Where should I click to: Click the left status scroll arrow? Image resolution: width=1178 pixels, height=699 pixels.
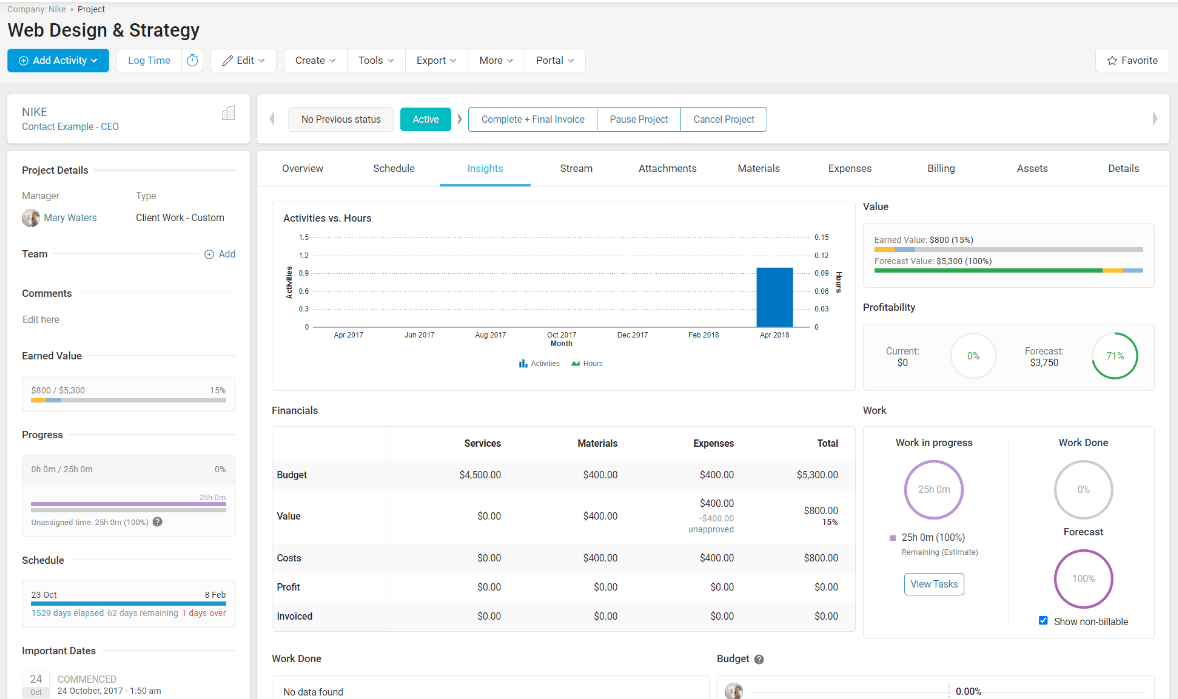point(272,119)
